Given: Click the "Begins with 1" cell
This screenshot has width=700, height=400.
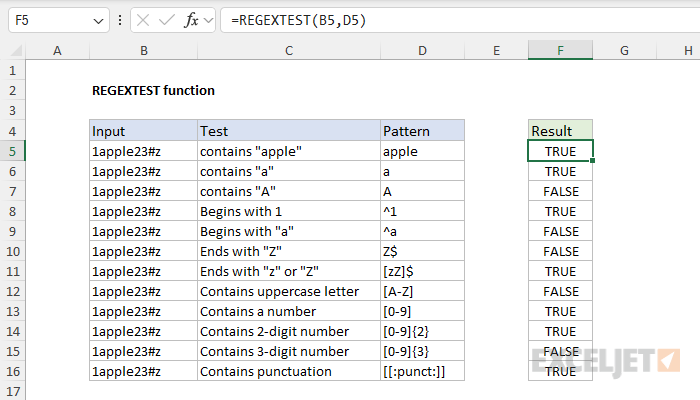Looking at the screenshot, I should click(289, 211).
